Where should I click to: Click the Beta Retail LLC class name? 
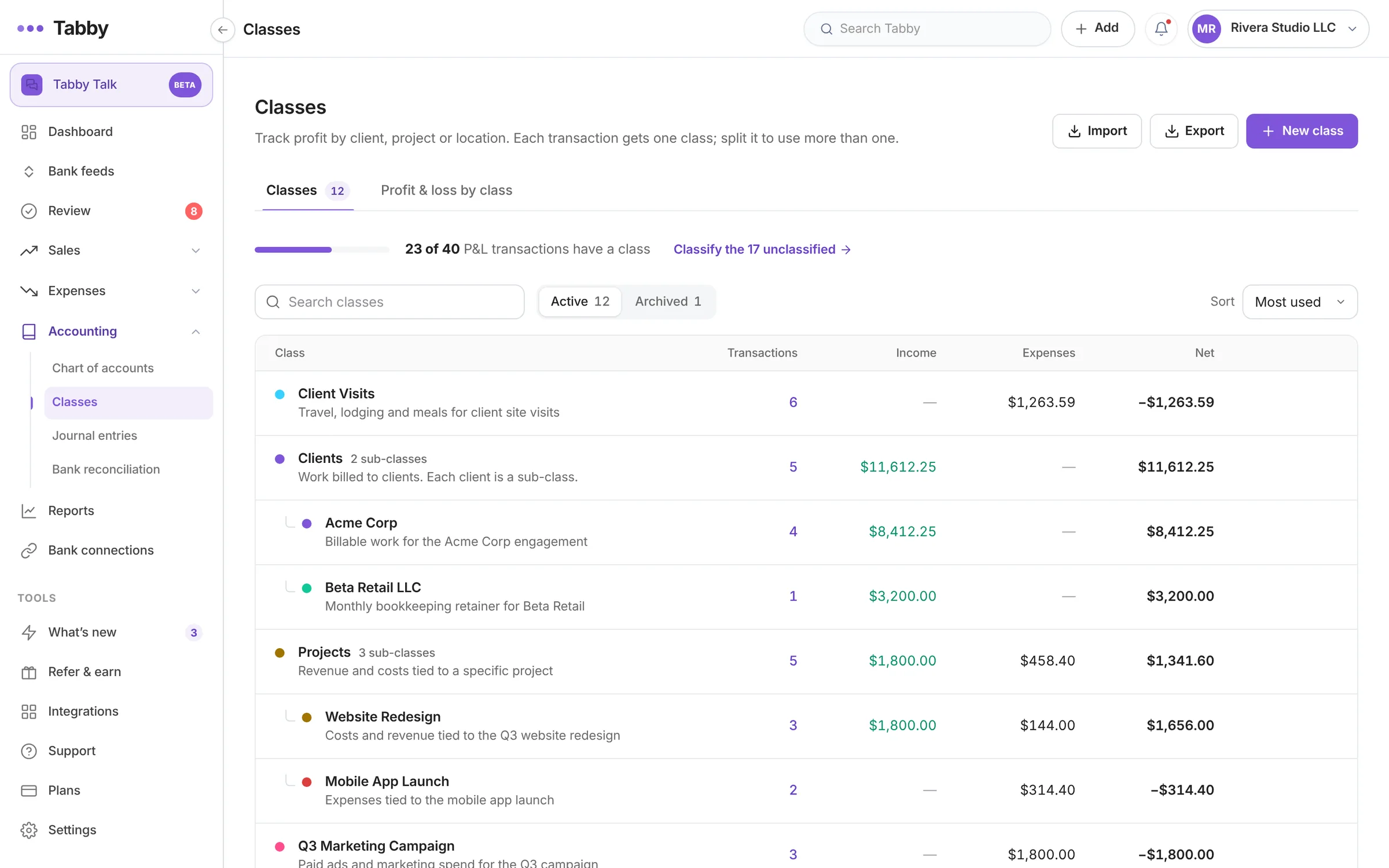pyautogui.click(x=373, y=587)
